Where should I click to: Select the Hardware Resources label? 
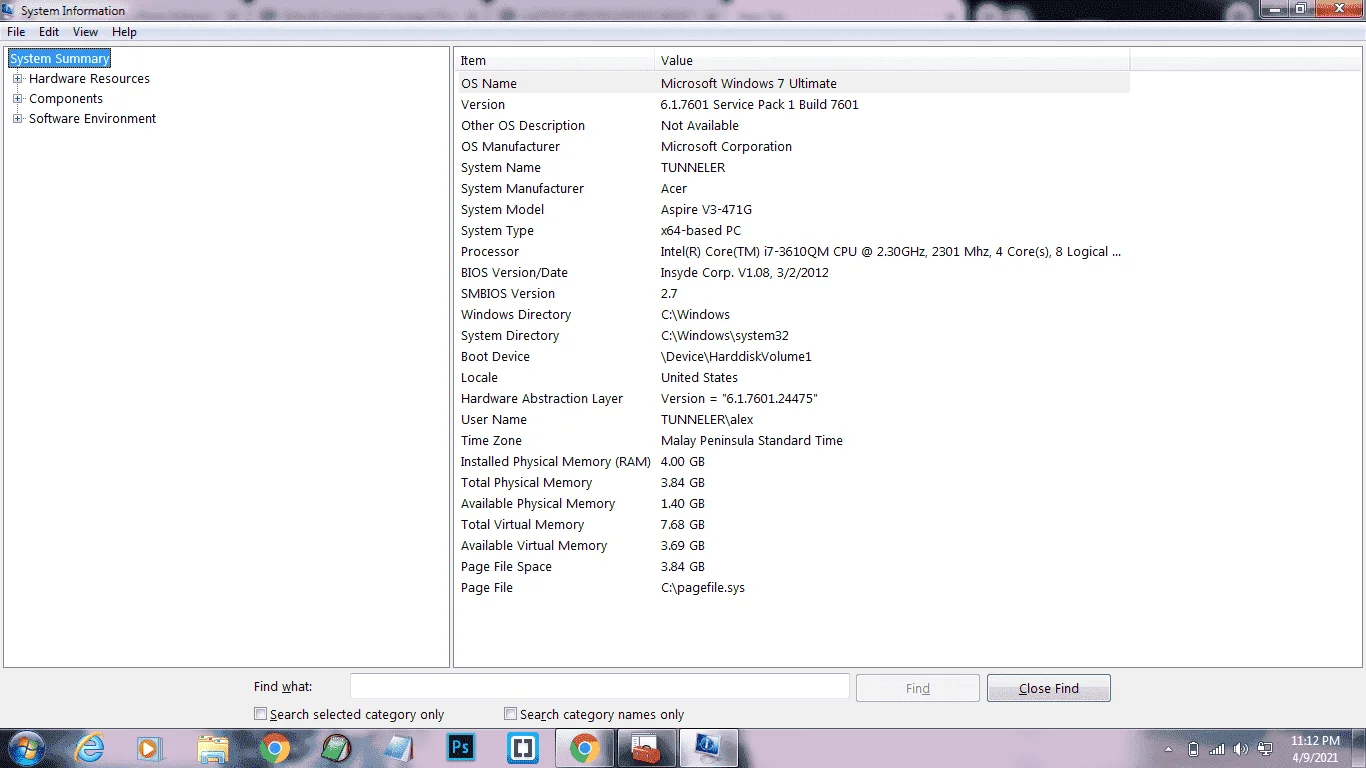coord(89,79)
